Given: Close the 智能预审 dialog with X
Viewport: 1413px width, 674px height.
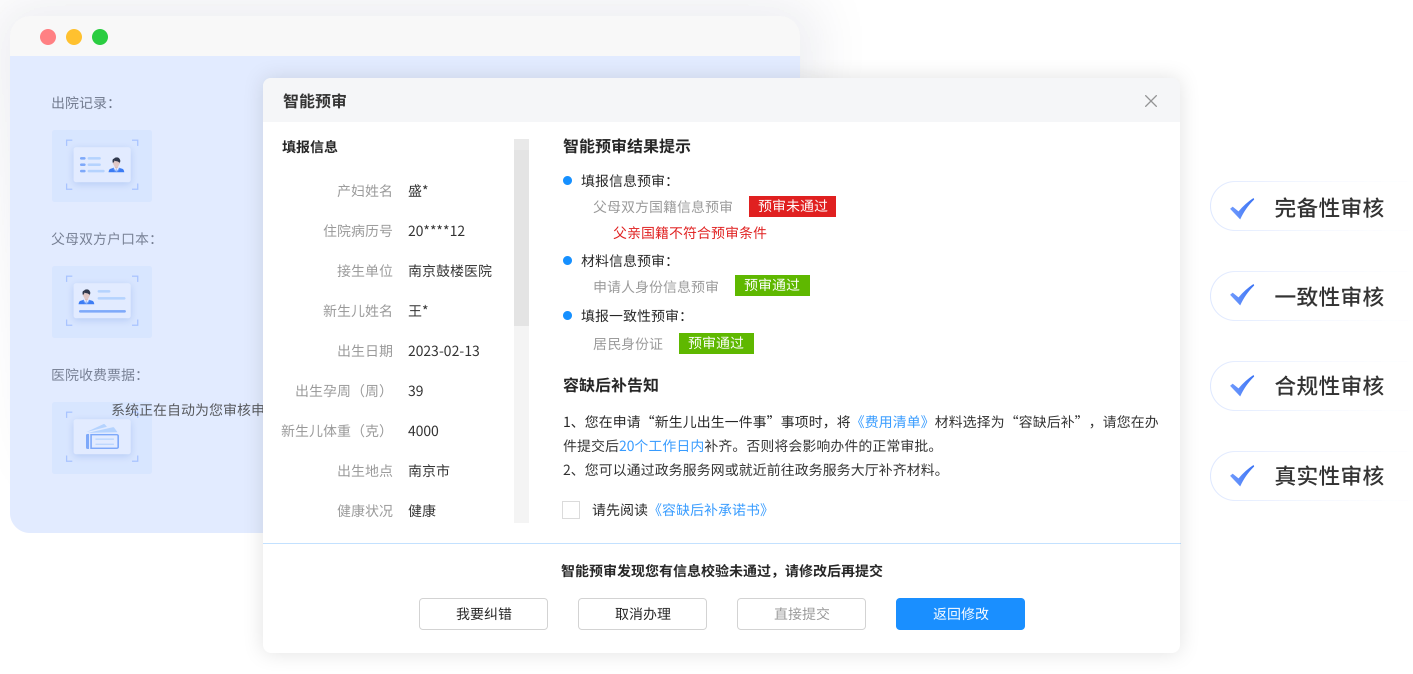Looking at the screenshot, I should click(x=1151, y=101).
